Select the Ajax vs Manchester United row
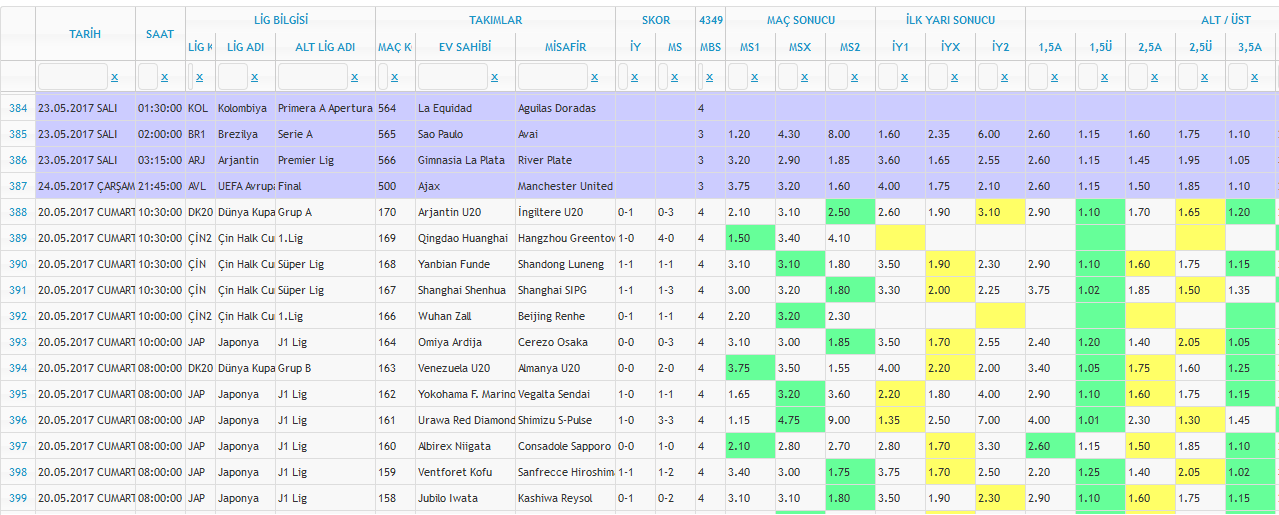The width and height of the screenshot is (1279, 515). tap(640, 186)
